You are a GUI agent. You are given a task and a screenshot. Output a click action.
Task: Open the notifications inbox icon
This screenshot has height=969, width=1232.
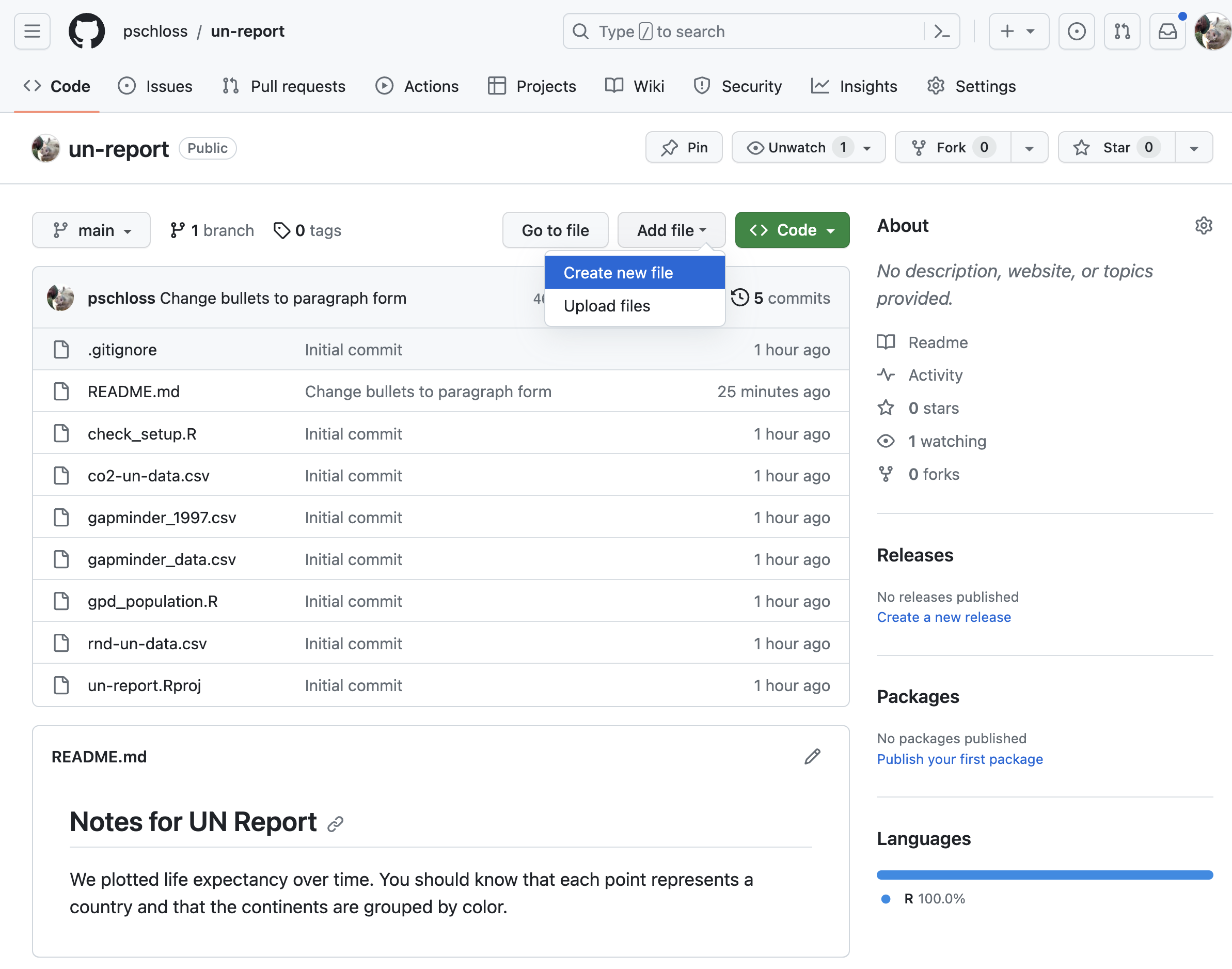click(1167, 31)
